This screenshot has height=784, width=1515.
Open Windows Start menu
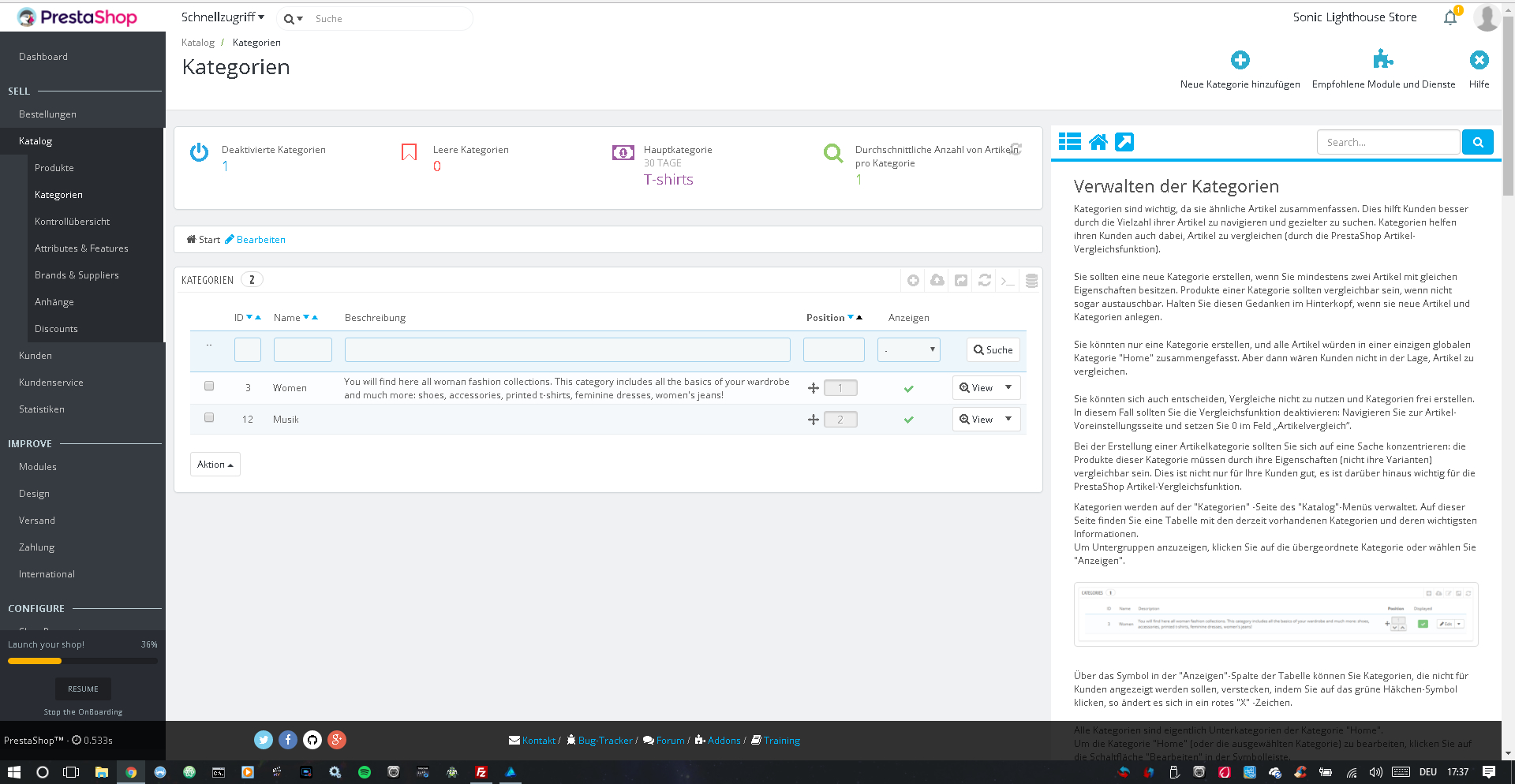[13, 772]
